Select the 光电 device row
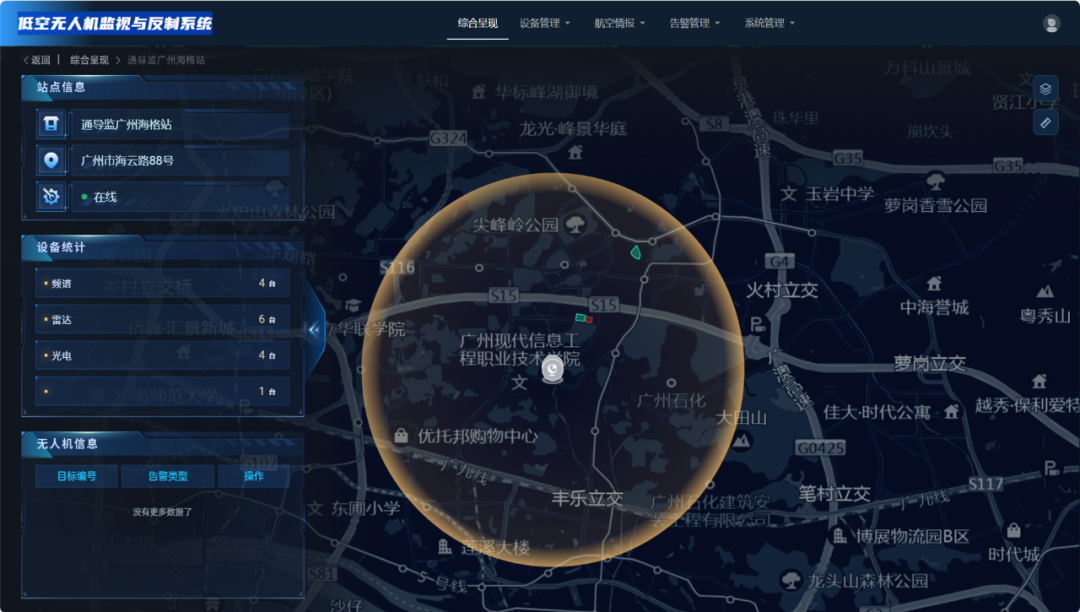Screen dimensions: 1080x612 163,355
